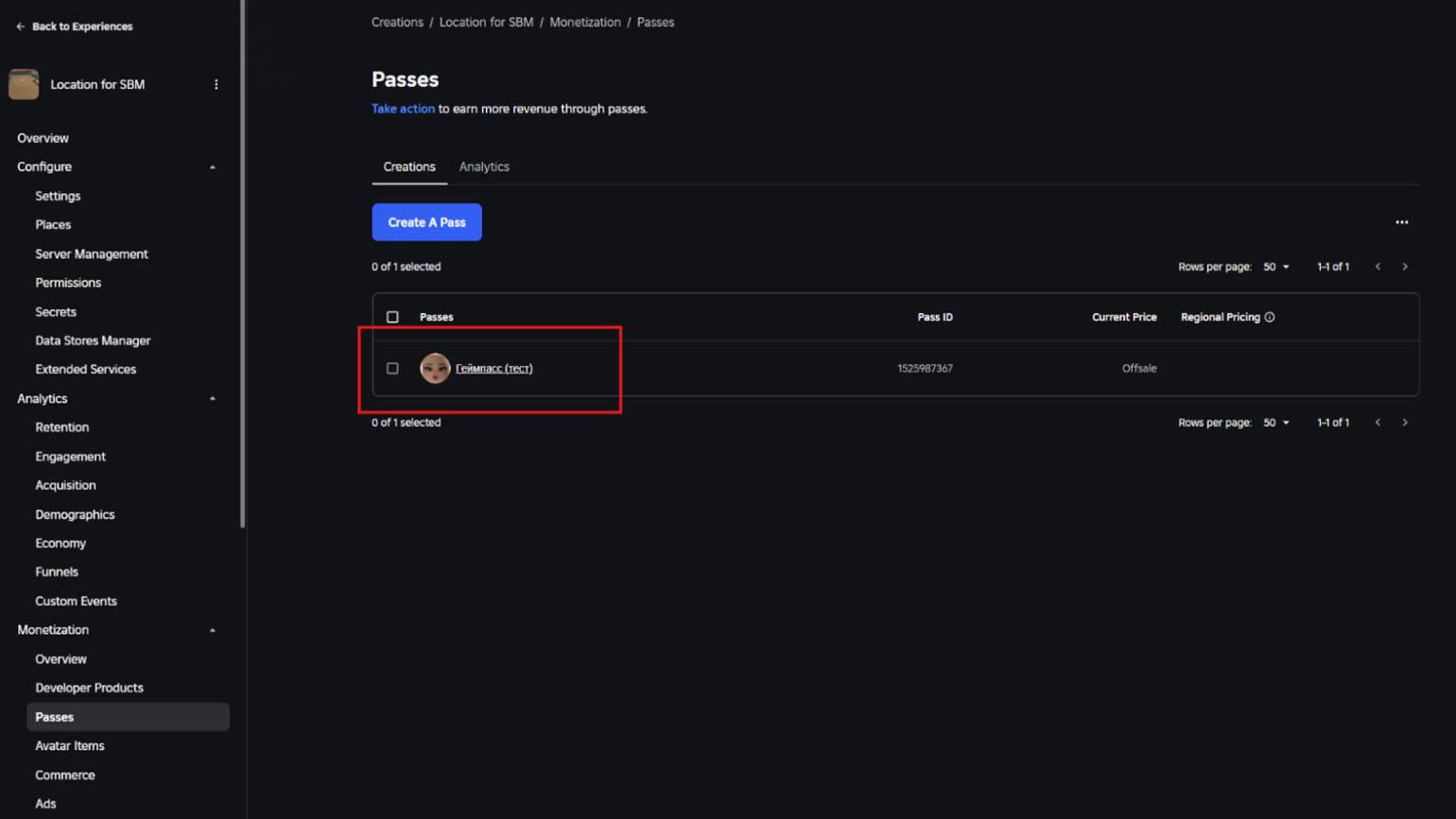Click the Create A Pass button
The width and height of the screenshot is (1456, 819).
(426, 222)
